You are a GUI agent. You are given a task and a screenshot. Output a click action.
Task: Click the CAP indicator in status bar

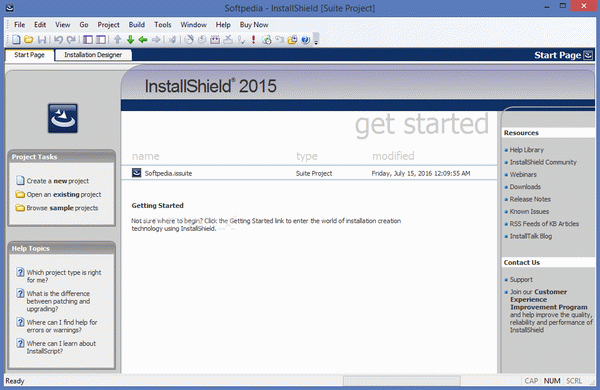click(x=531, y=381)
